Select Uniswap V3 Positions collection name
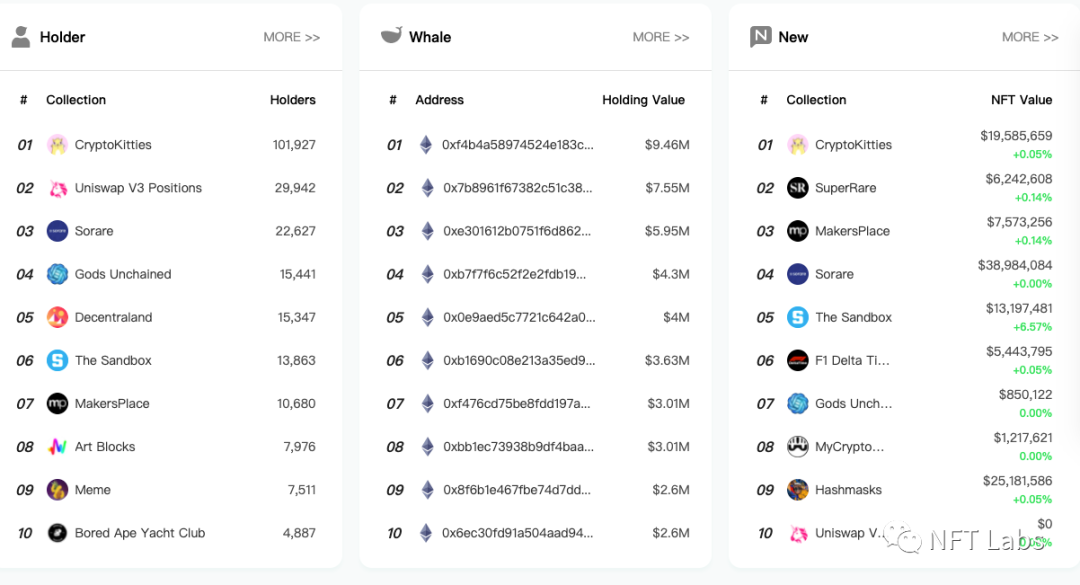1080x585 pixels. tap(138, 188)
